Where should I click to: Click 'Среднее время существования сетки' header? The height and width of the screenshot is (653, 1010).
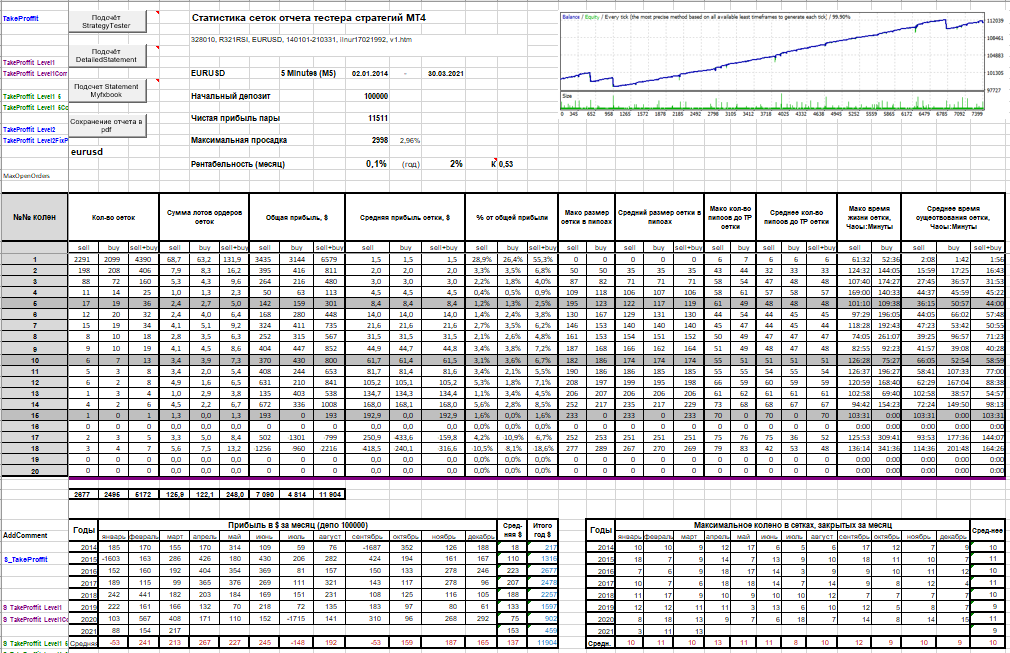click(x=953, y=218)
